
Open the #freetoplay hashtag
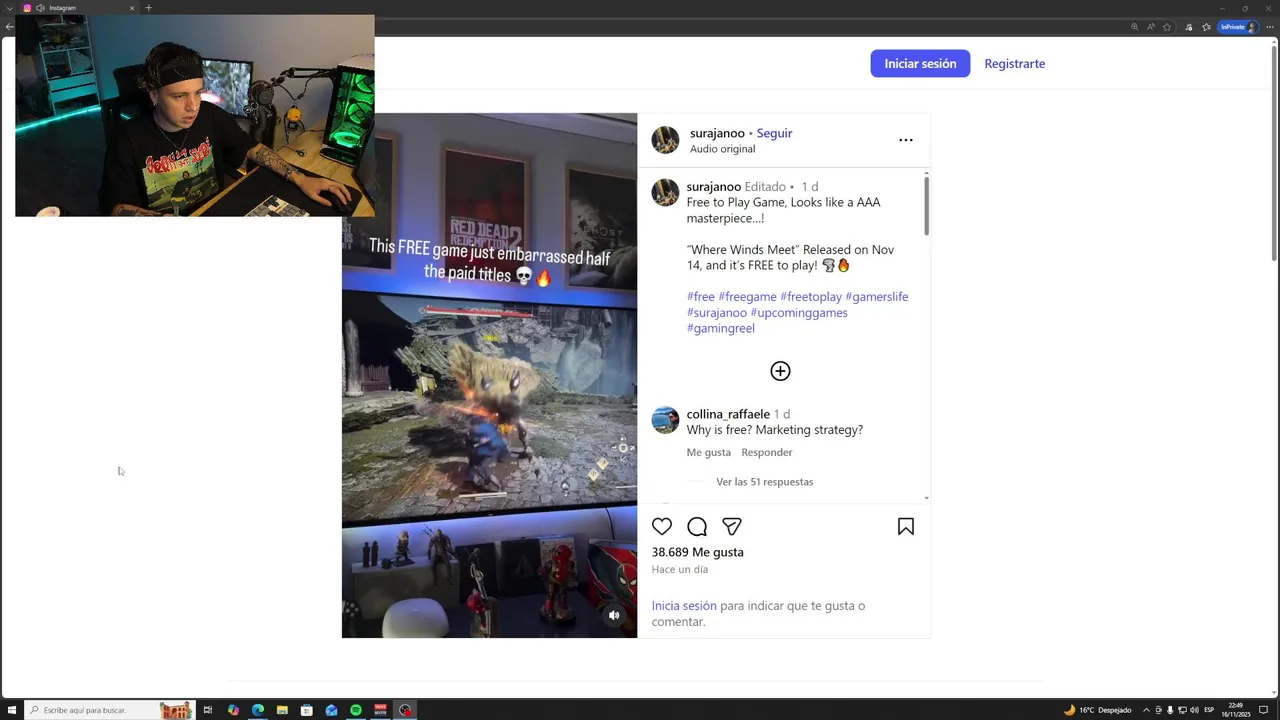pos(811,296)
